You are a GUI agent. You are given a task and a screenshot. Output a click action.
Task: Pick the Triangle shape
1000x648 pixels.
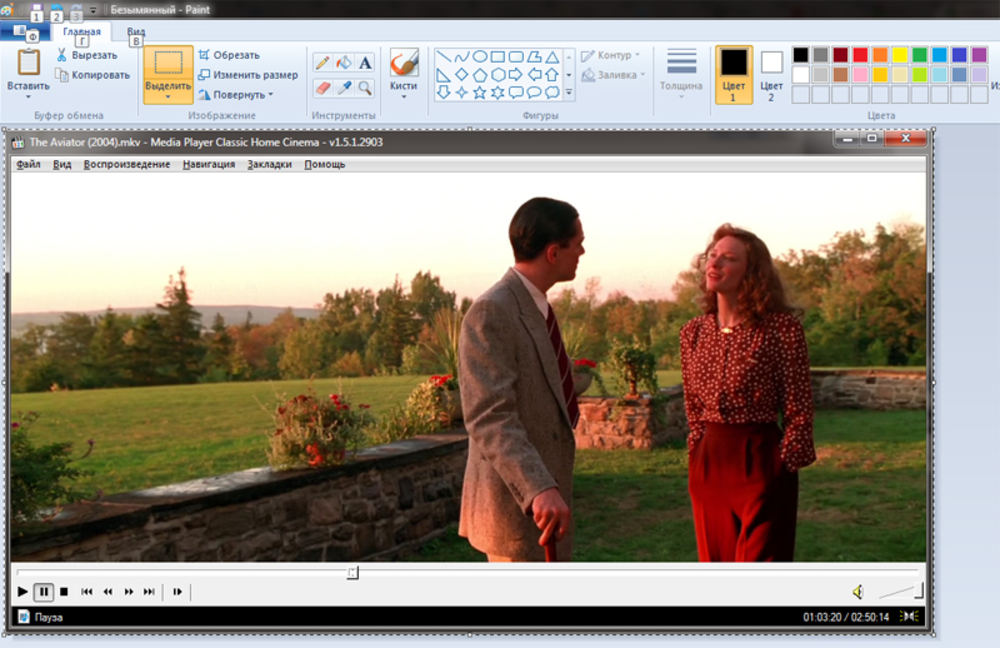coord(552,57)
